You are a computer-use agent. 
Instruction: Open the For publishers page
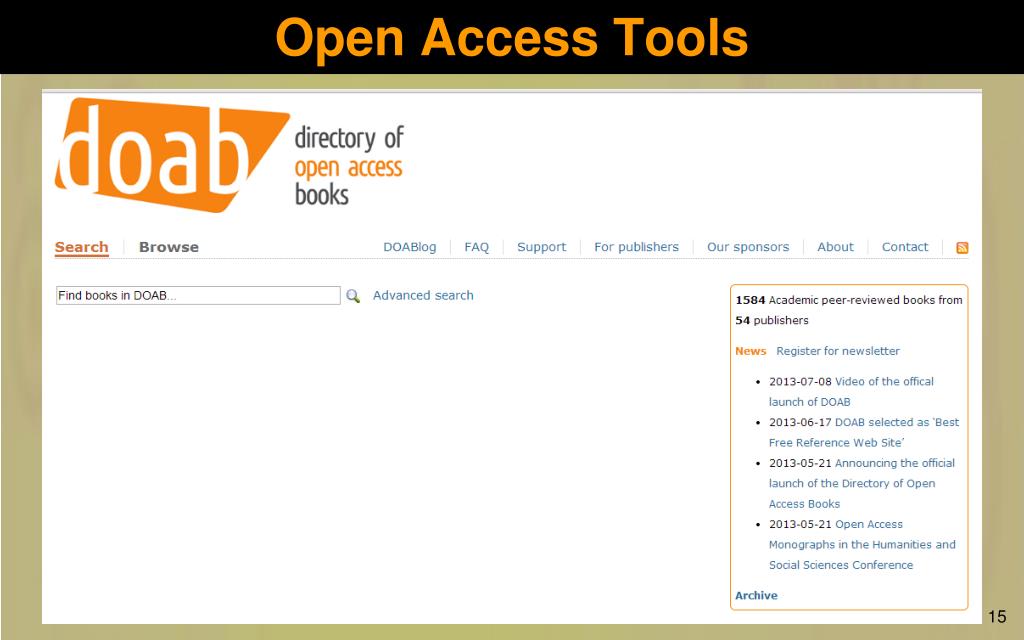(x=636, y=247)
